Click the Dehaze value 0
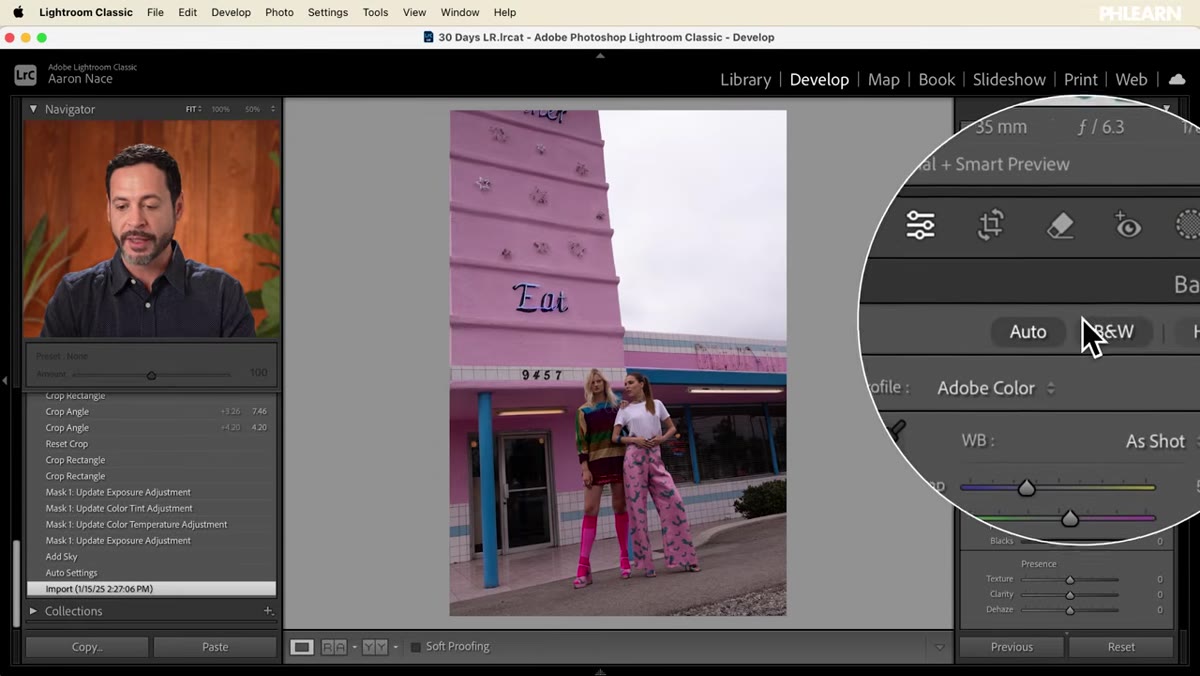1200x676 pixels. point(1160,610)
